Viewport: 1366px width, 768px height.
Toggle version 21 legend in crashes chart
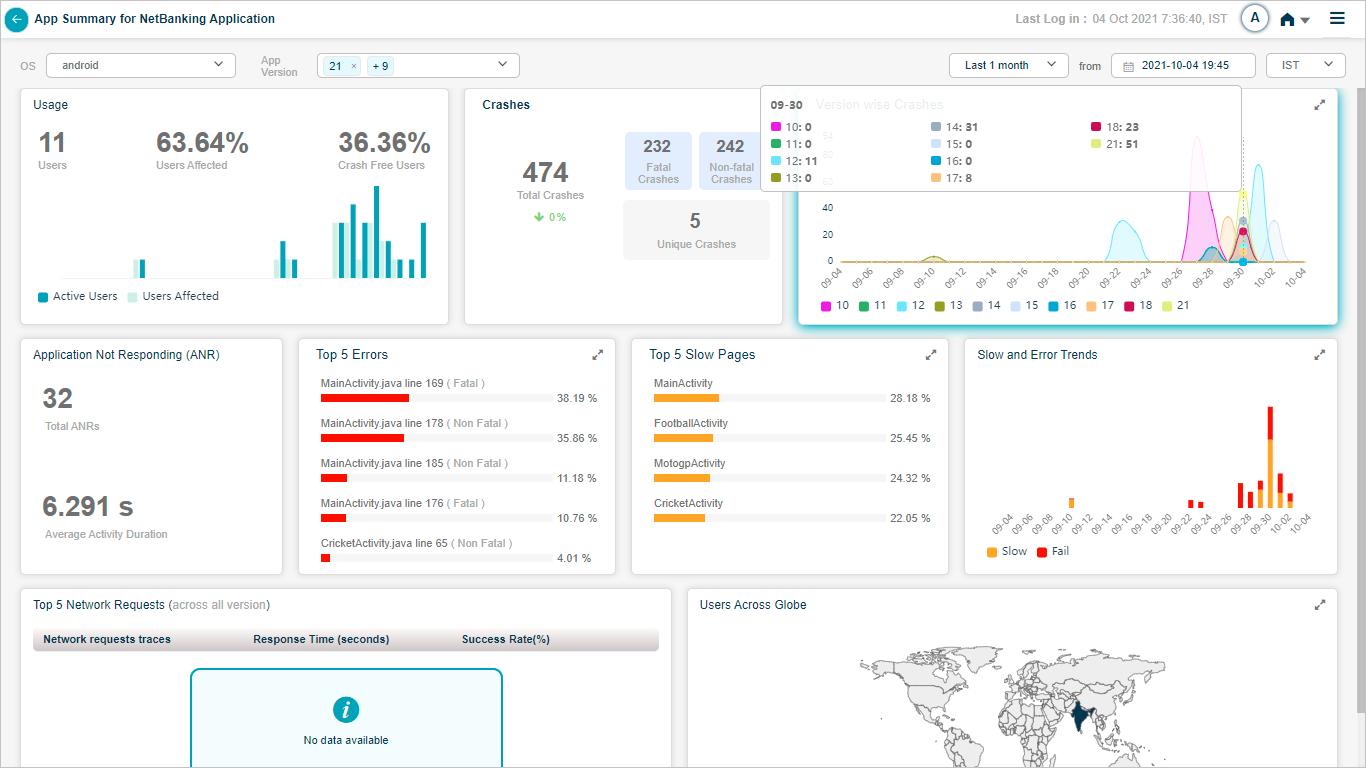[x=1177, y=305]
